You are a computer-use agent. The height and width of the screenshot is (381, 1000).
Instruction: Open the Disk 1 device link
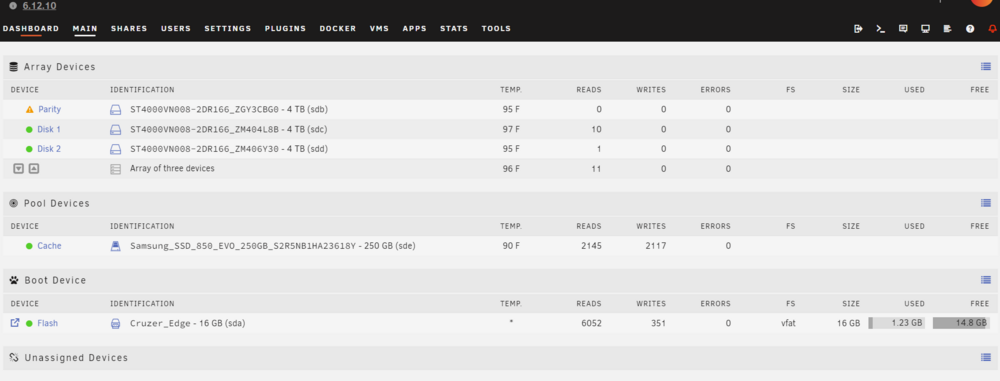pos(49,130)
